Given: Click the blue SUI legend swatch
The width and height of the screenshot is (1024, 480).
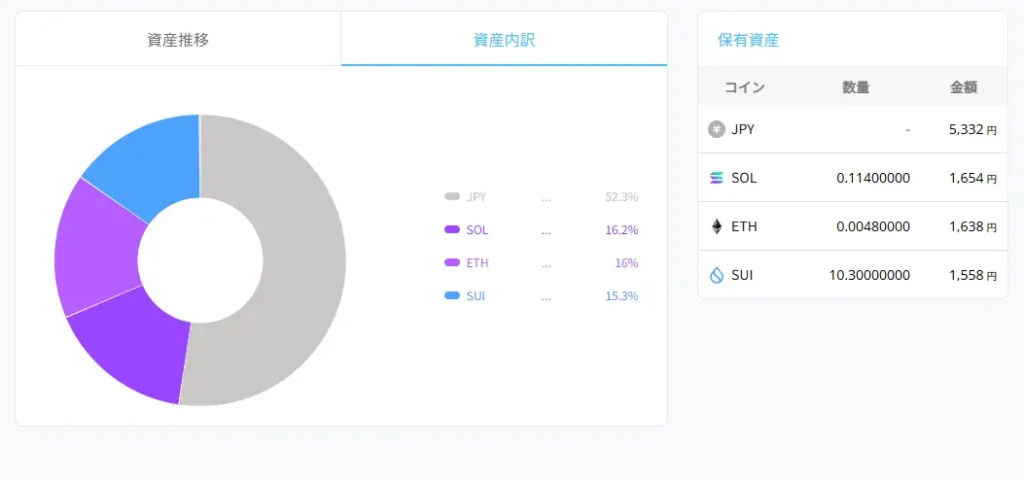Looking at the screenshot, I should point(452,296).
